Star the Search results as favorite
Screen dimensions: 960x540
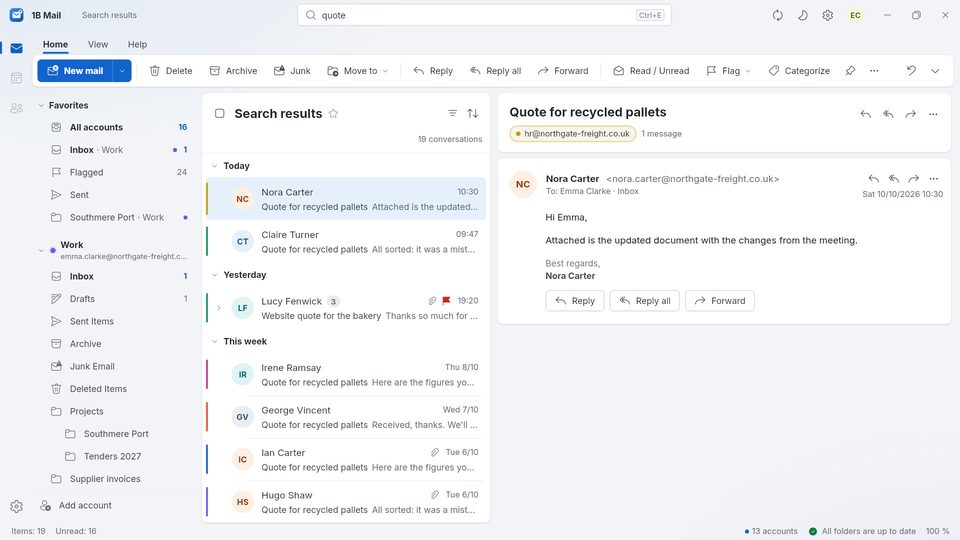(333, 113)
